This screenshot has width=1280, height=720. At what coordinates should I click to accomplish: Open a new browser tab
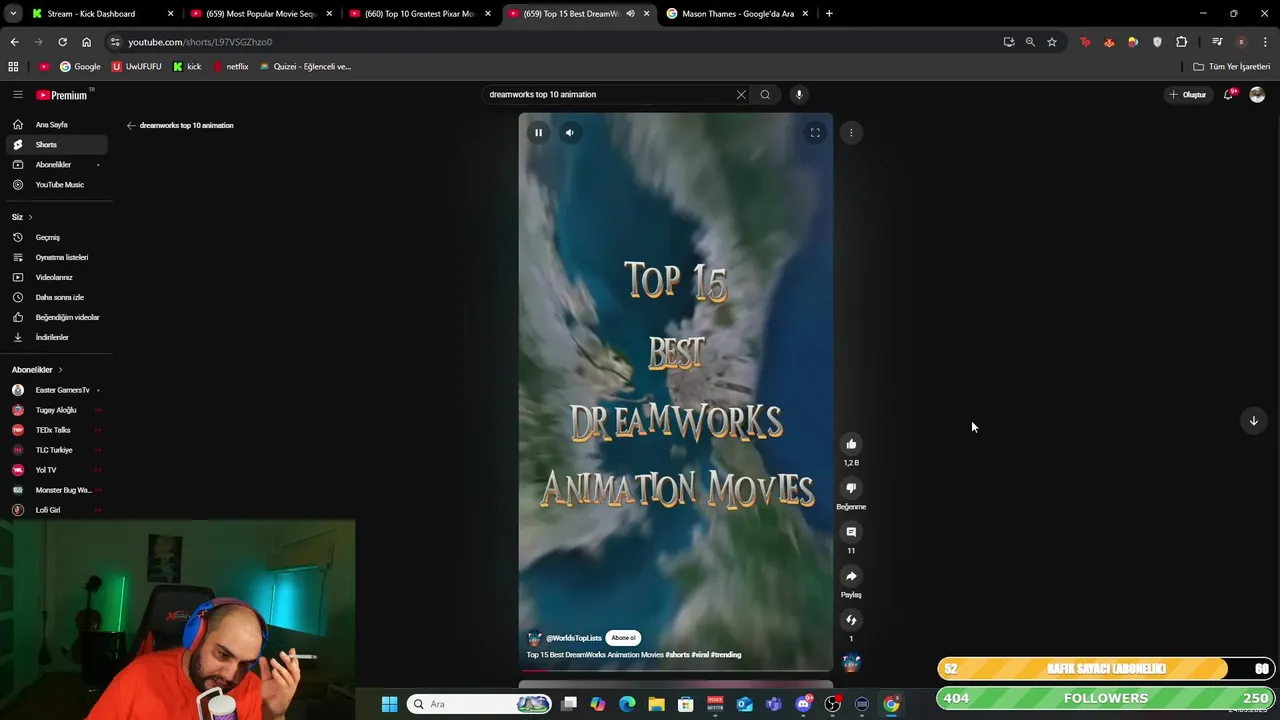coord(829,14)
